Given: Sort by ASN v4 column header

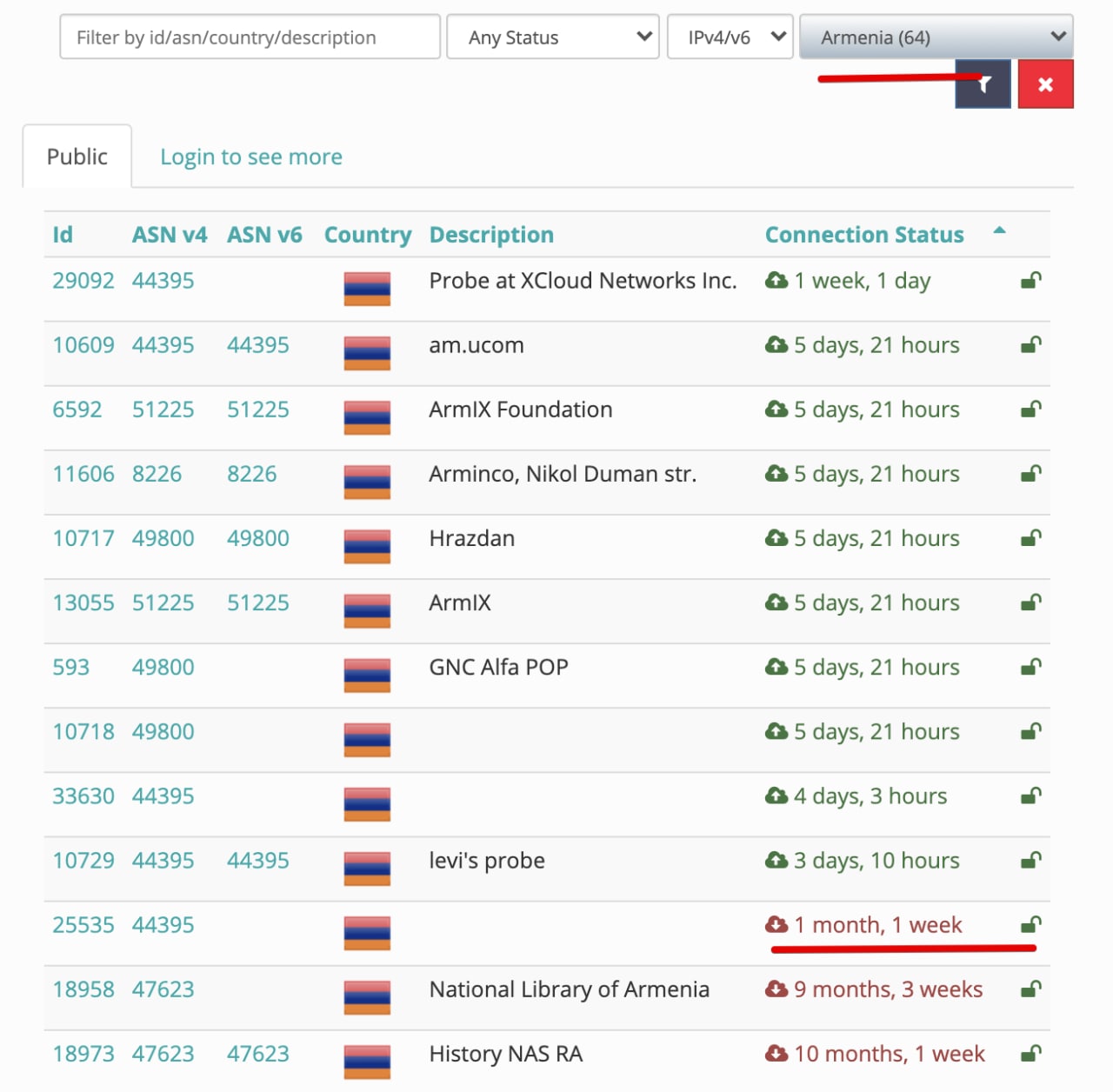Looking at the screenshot, I should coord(170,235).
